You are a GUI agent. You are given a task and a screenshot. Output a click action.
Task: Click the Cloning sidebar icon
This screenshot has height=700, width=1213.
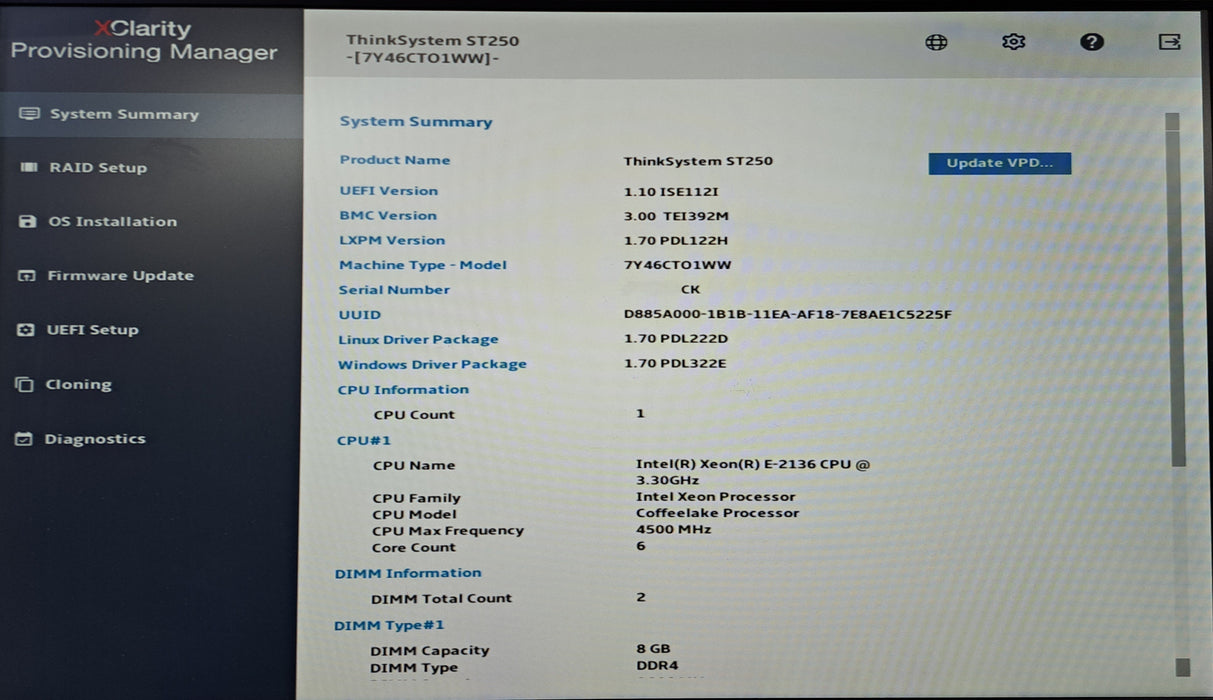pos(25,385)
